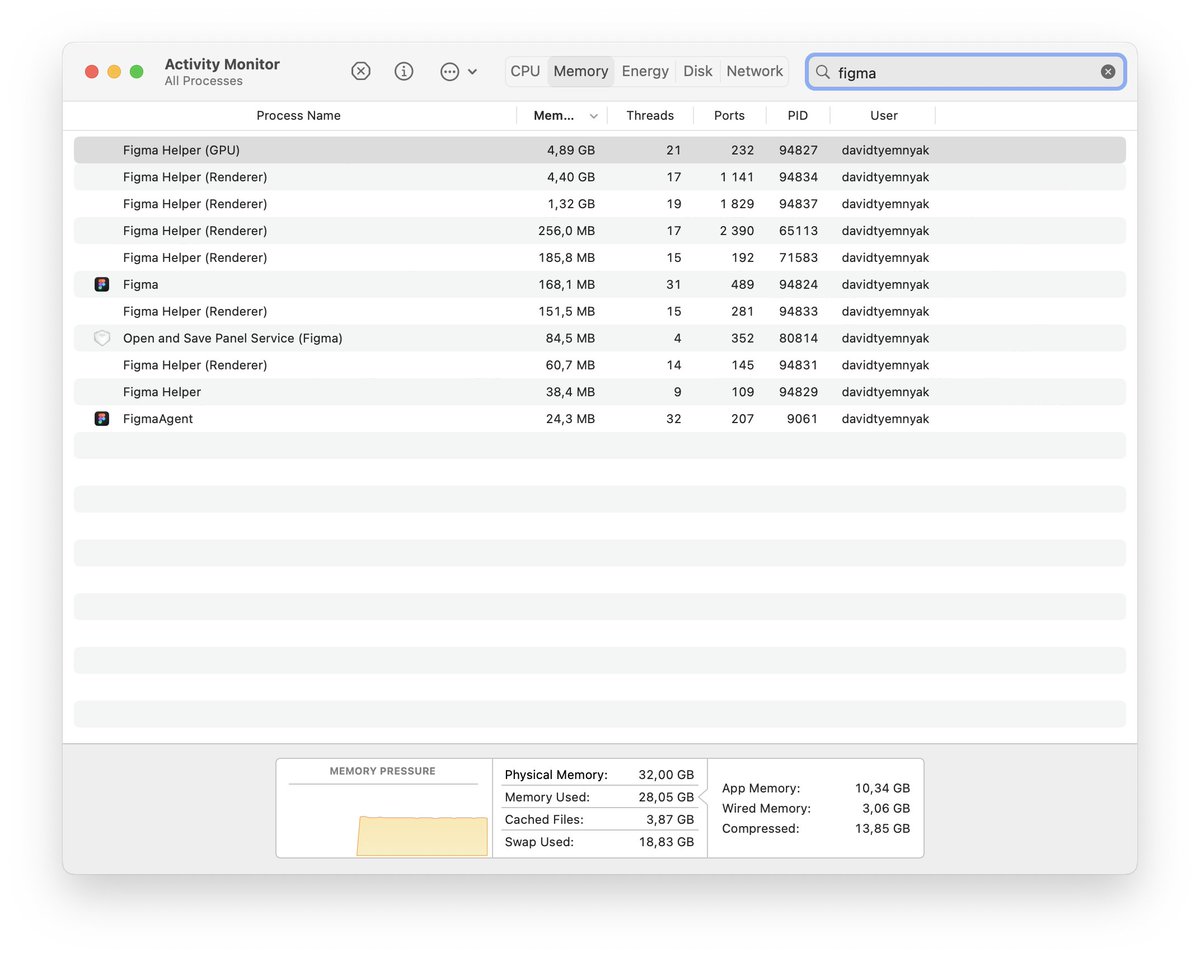Click the Swap Used 18,83 GB entry
This screenshot has width=1200, height=957.
click(x=599, y=842)
